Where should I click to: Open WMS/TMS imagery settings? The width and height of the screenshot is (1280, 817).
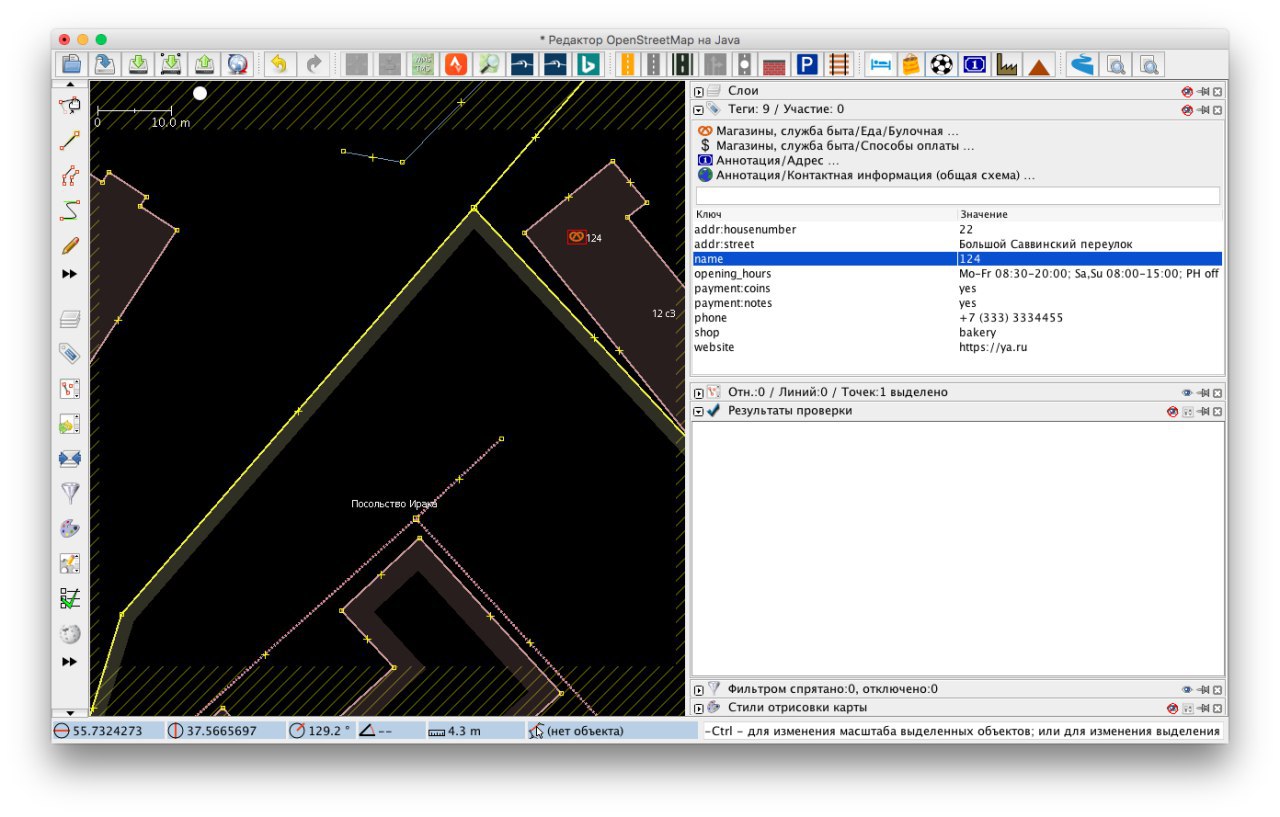click(423, 64)
